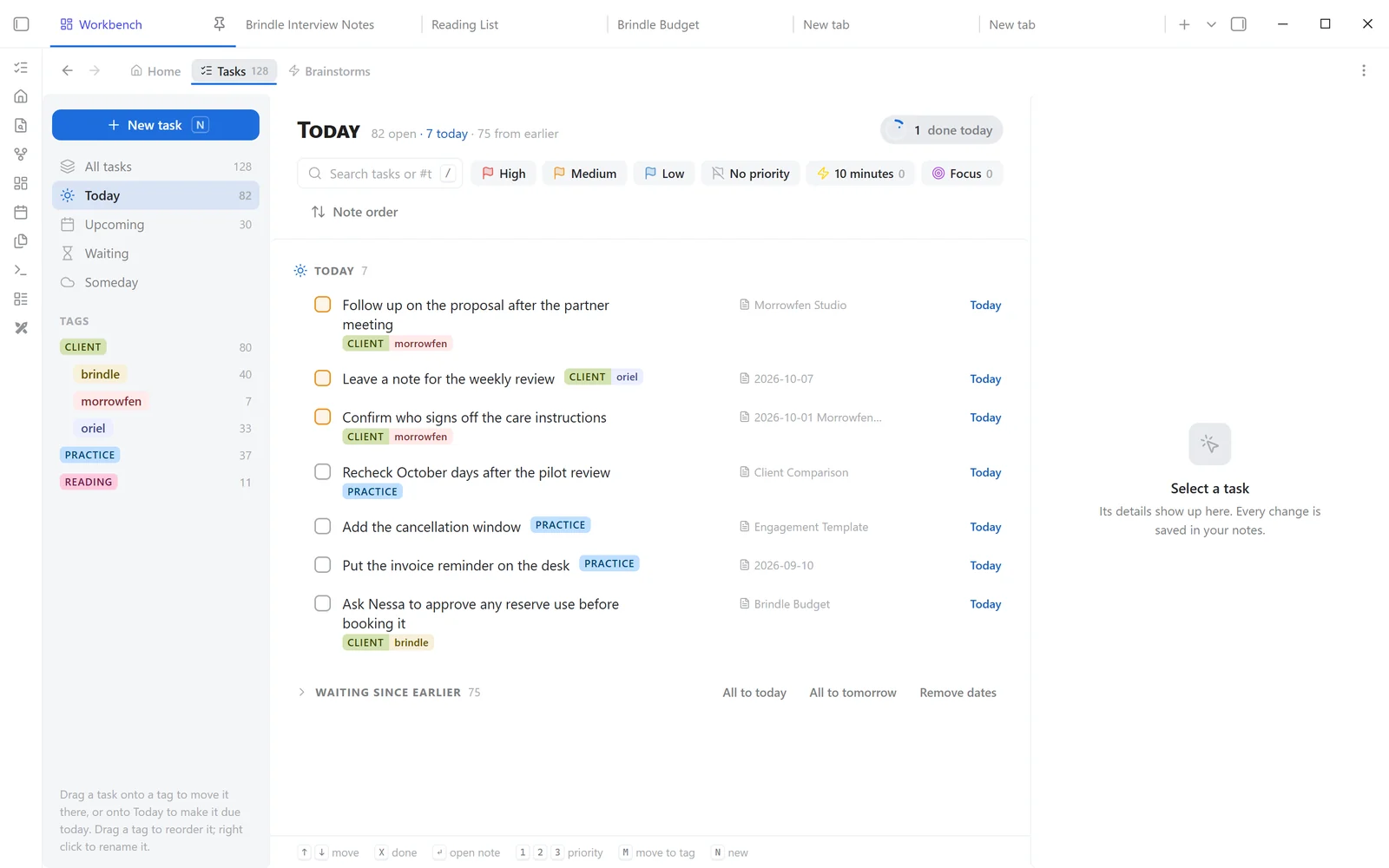
Task: Open the three-dot more options menu
Action: coord(1364,70)
